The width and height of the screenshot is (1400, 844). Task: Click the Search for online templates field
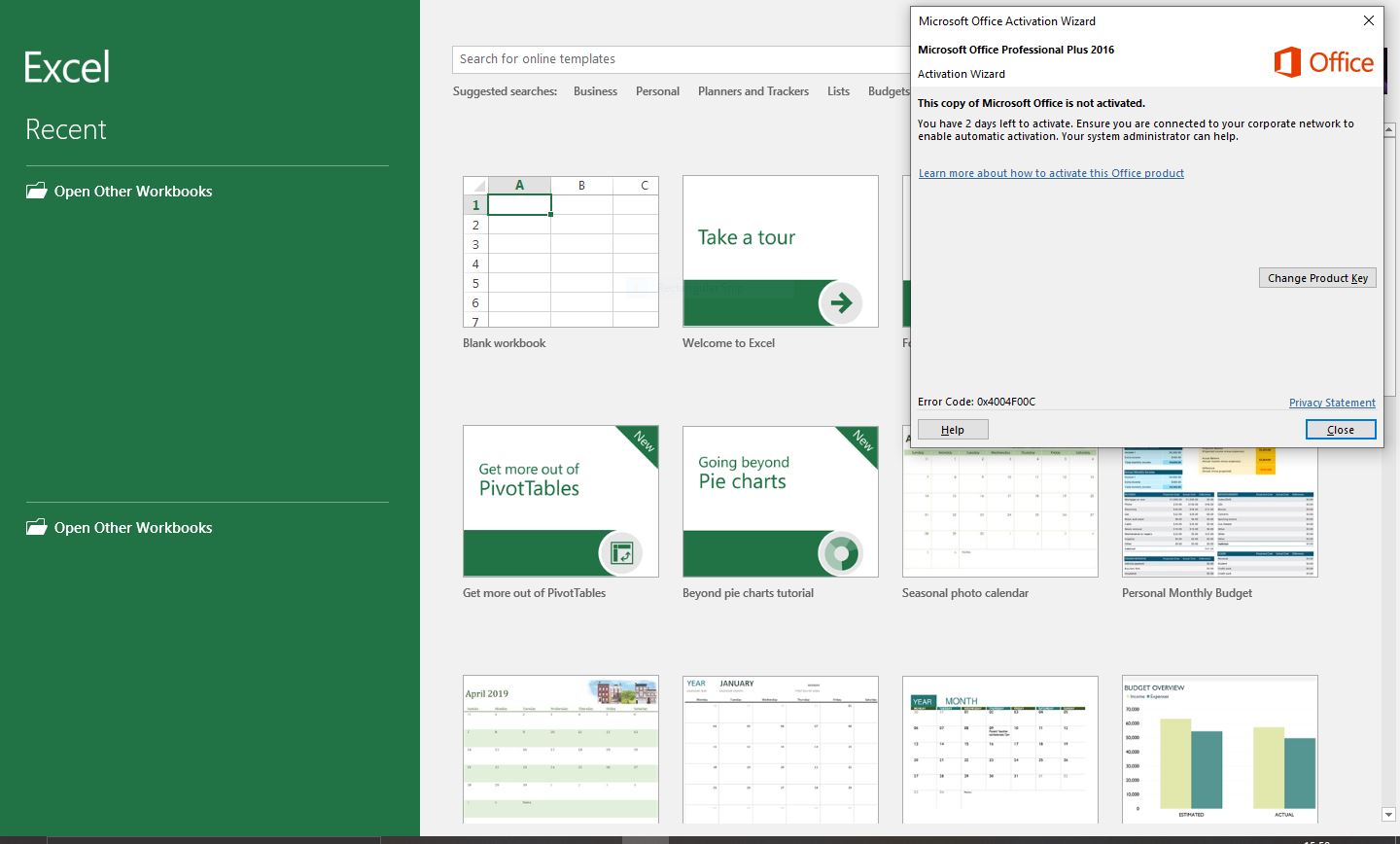click(x=681, y=59)
